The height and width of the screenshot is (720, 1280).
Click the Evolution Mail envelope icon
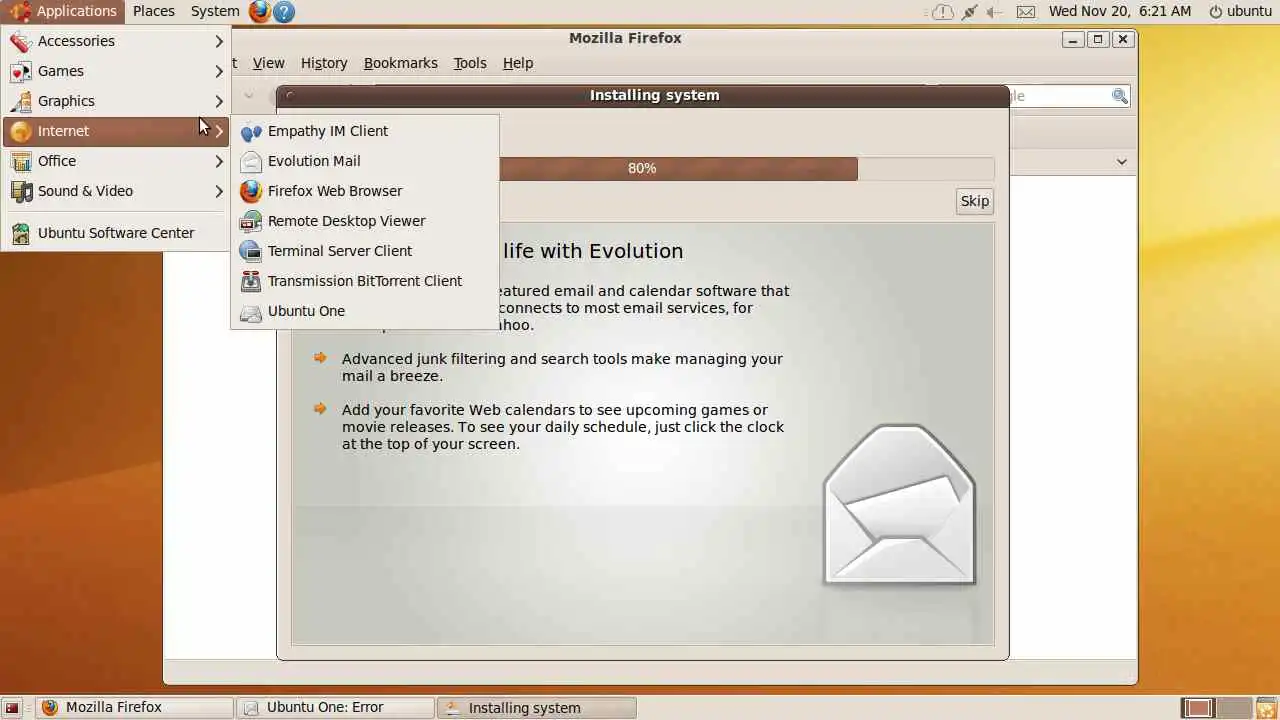point(251,161)
